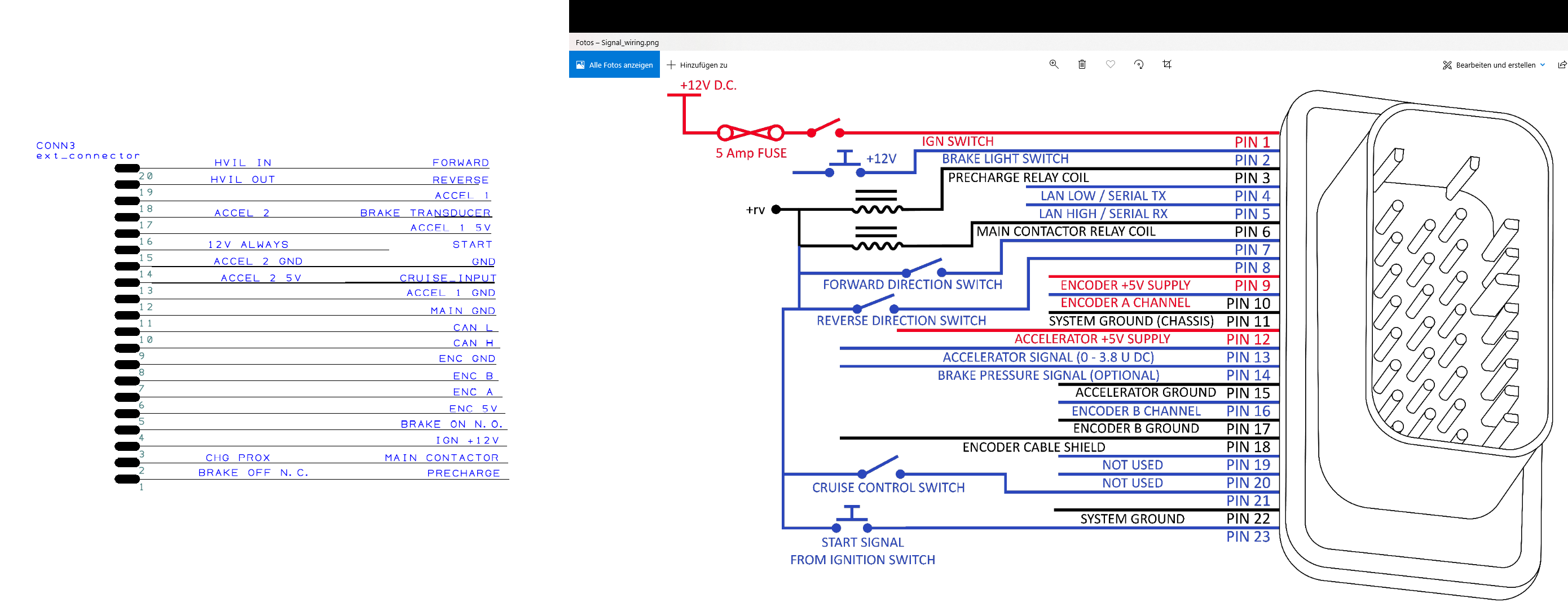
Task: Click the Fotos – Signal_wiring.png title
Action: pos(616,43)
